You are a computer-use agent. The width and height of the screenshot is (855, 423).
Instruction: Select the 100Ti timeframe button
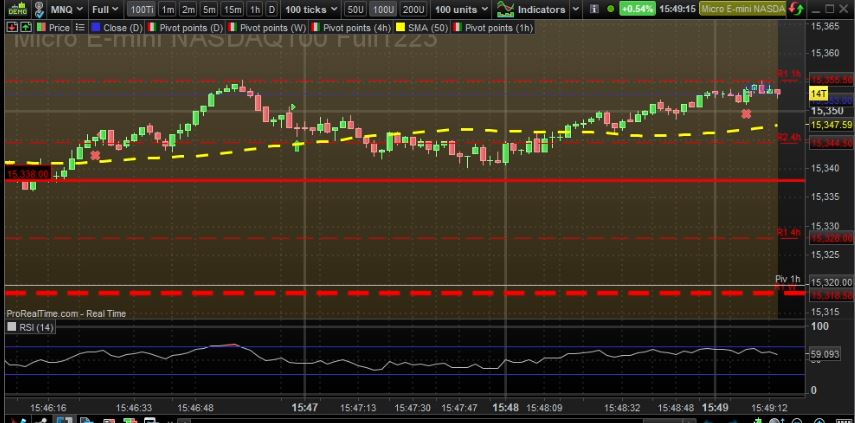pyautogui.click(x=142, y=9)
